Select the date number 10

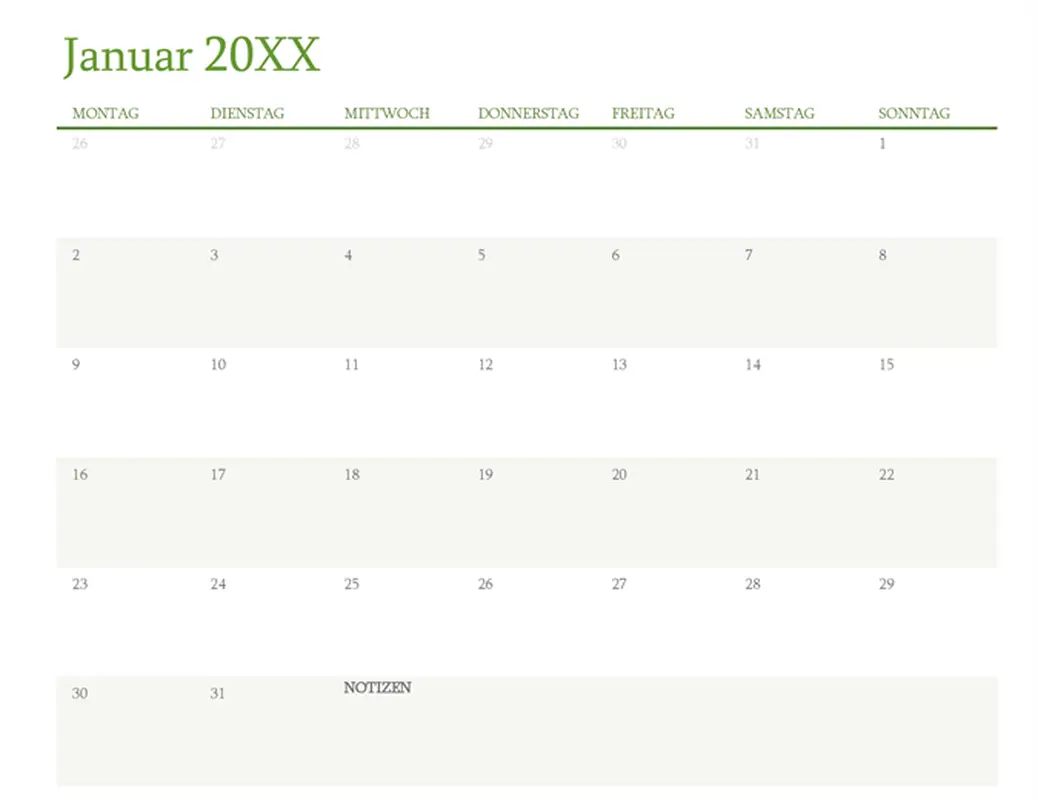tap(218, 364)
